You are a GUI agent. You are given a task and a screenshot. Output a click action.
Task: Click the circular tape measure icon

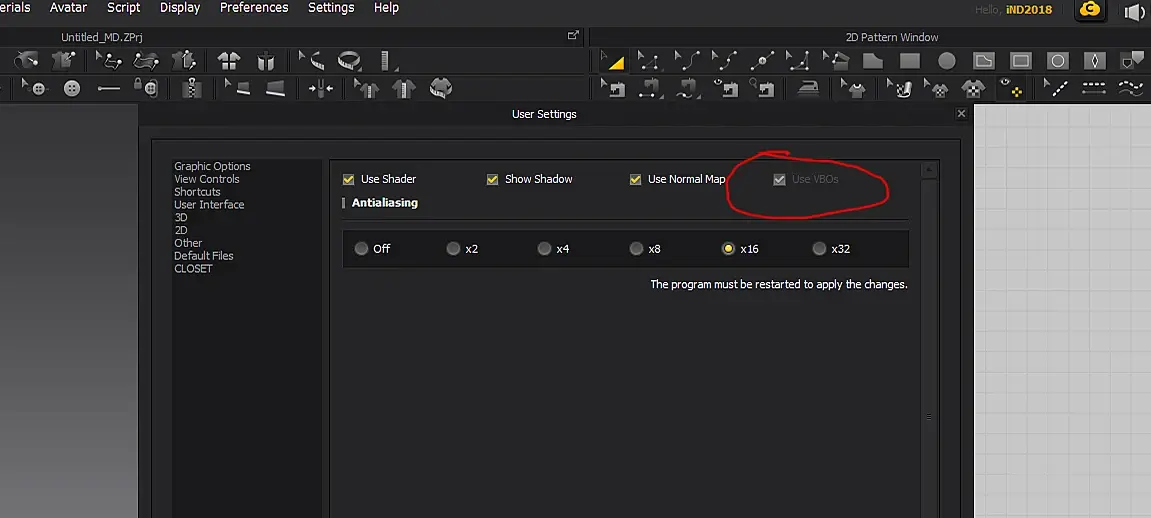click(350, 60)
